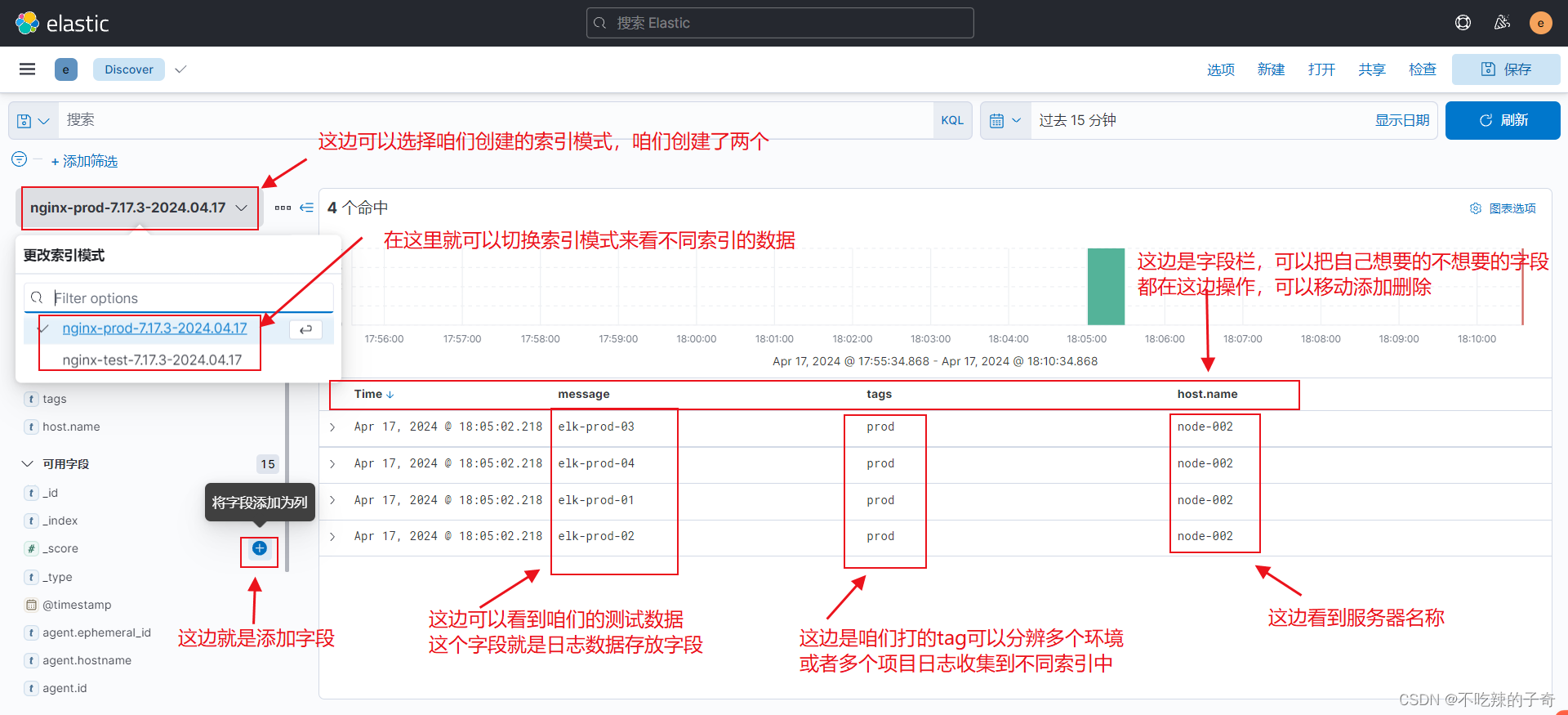
Task: Click the return key icon beside nginx-prod option
Action: [x=305, y=329]
